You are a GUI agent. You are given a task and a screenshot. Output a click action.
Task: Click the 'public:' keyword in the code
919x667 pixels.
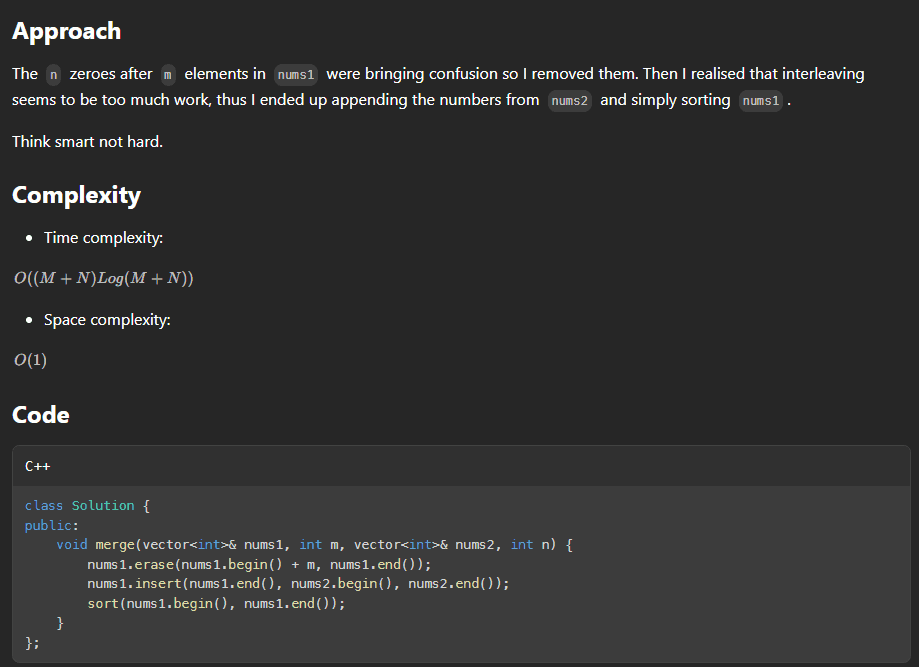[52, 525]
